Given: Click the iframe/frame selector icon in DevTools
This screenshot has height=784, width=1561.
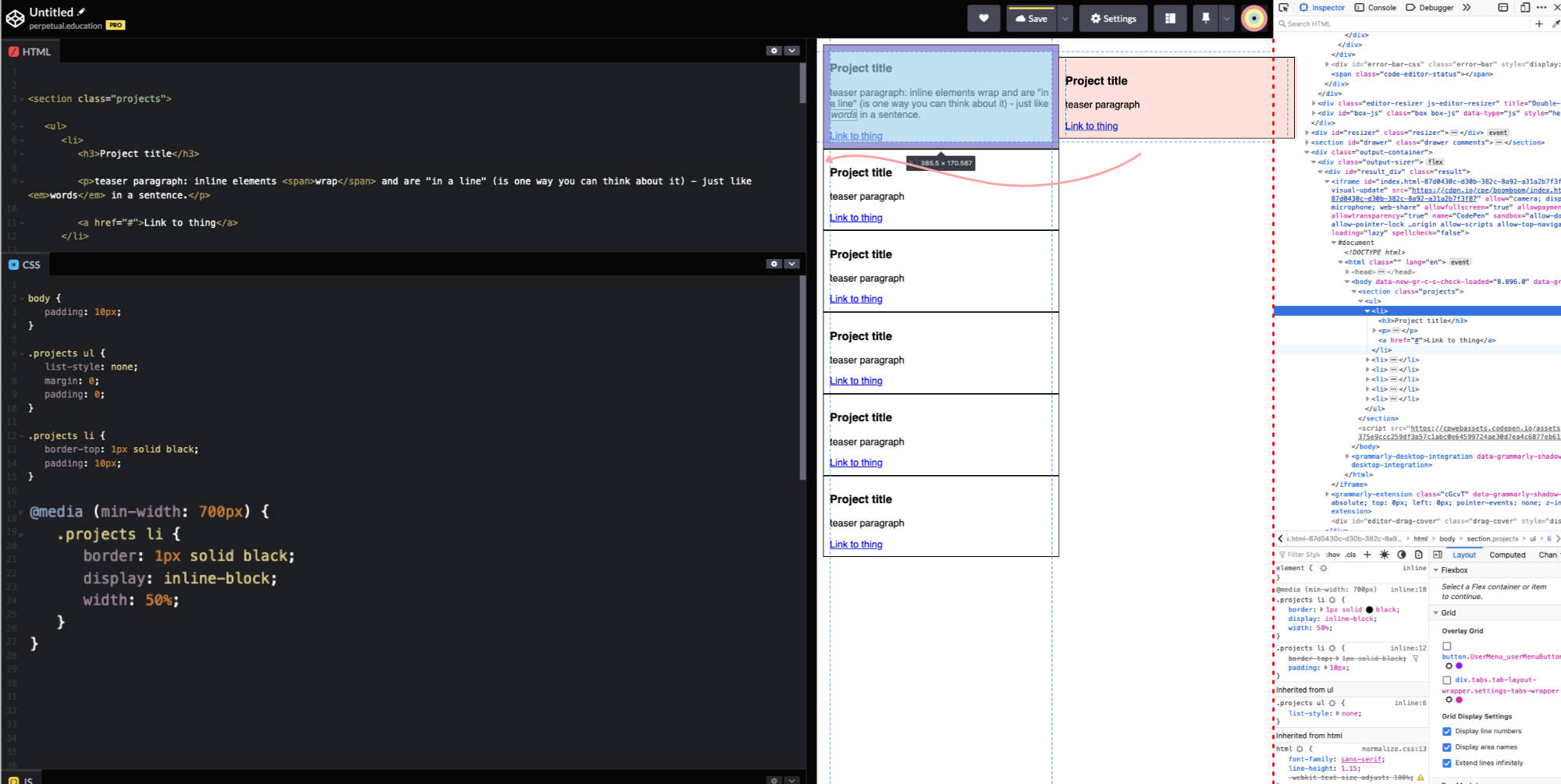Looking at the screenshot, I should pyautogui.click(x=1503, y=8).
